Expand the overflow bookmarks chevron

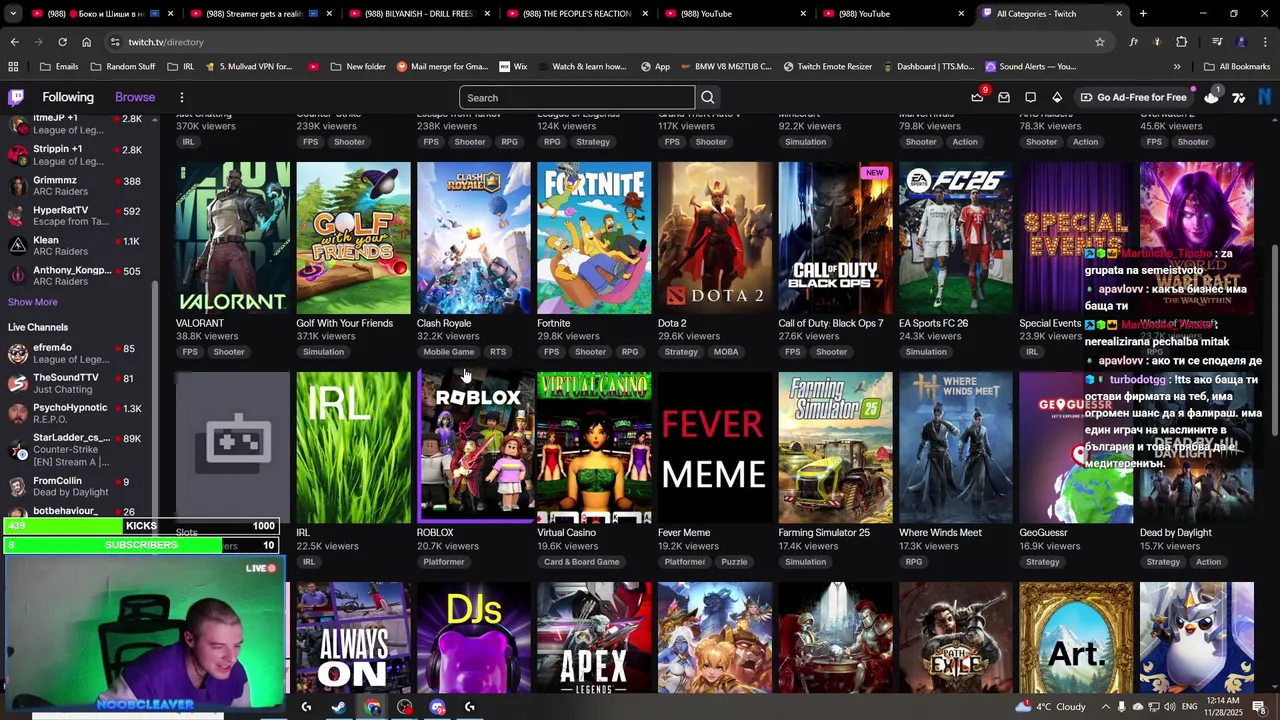tap(1177, 66)
